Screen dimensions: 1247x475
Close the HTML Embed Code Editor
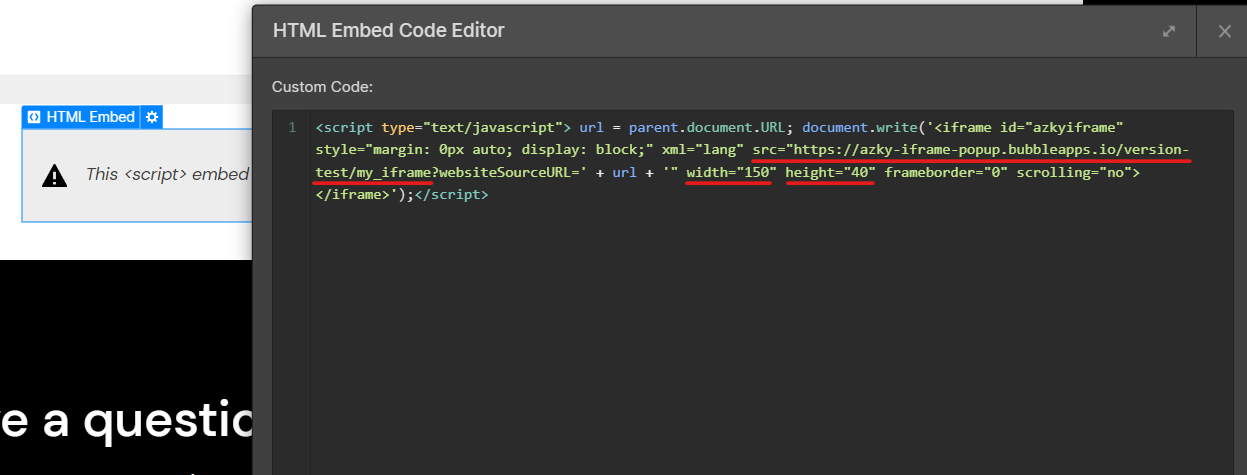tap(1224, 31)
